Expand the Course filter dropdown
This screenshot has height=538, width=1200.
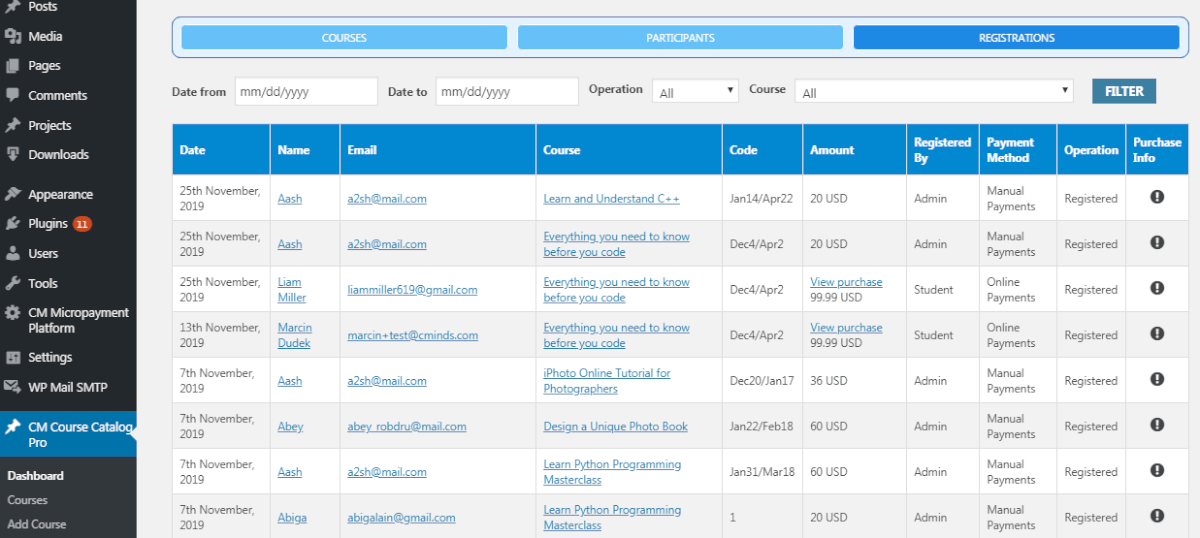click(933, 92)
